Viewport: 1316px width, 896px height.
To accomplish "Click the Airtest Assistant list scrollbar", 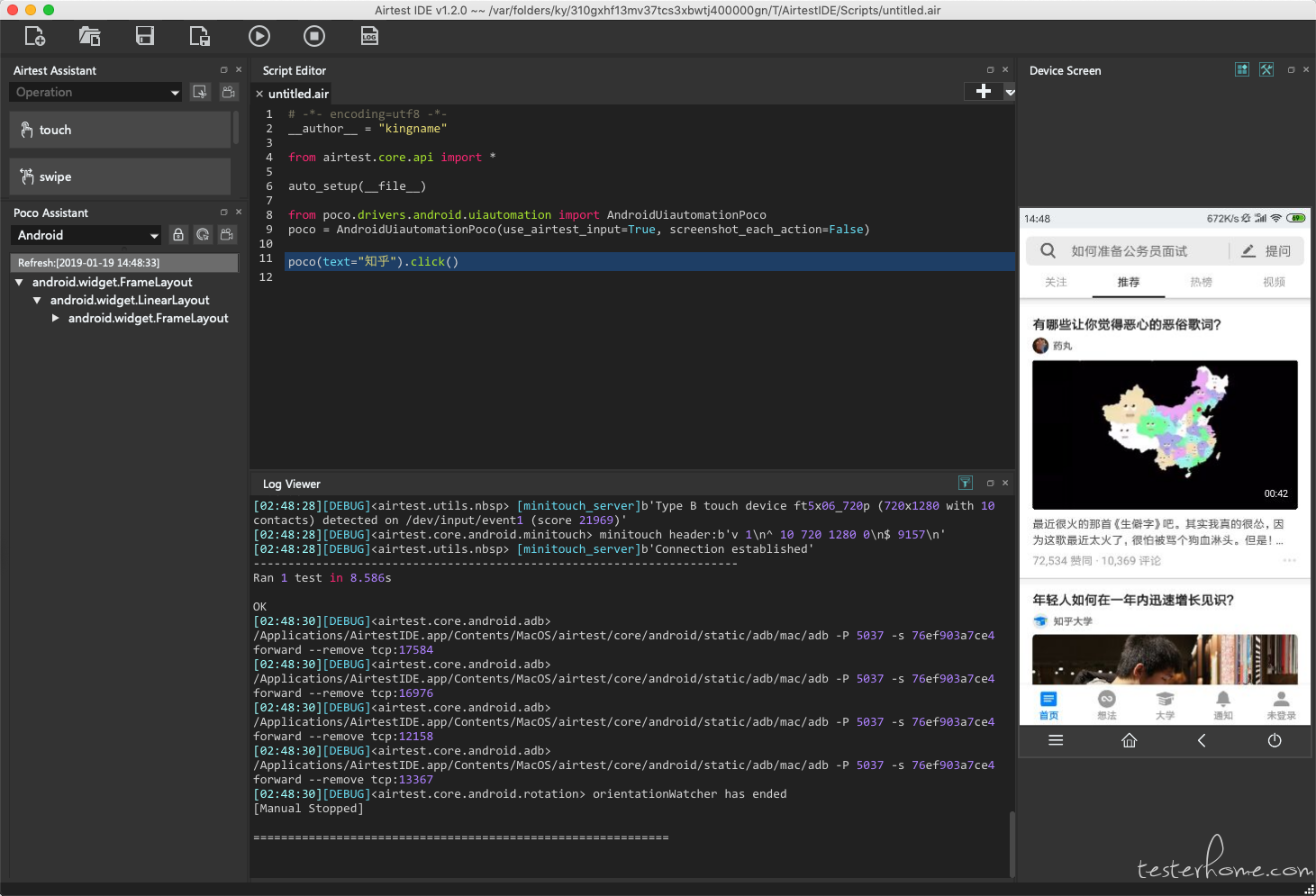I will (235, 129).
